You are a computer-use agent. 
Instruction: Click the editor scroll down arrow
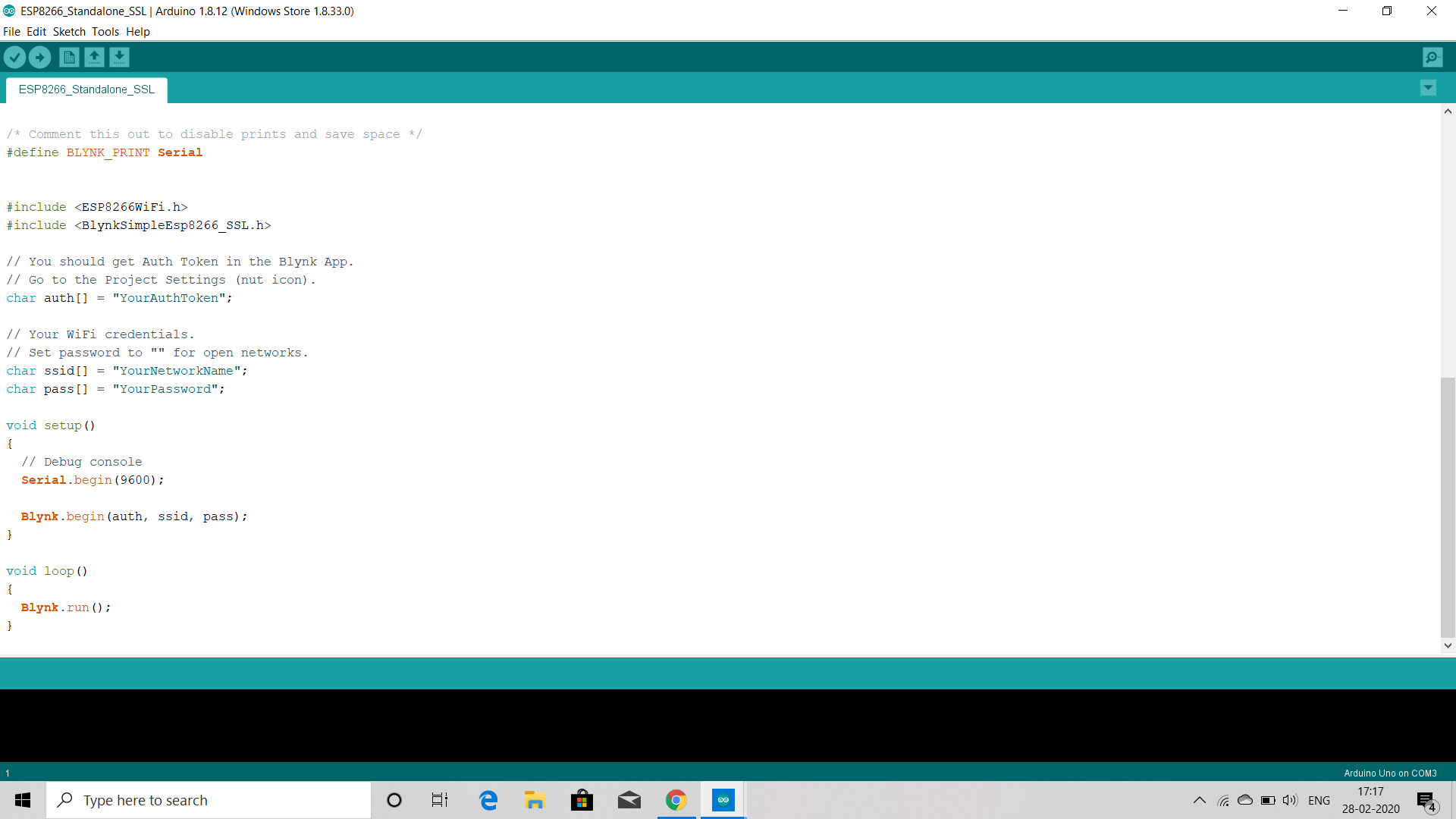coord(1448,646)
